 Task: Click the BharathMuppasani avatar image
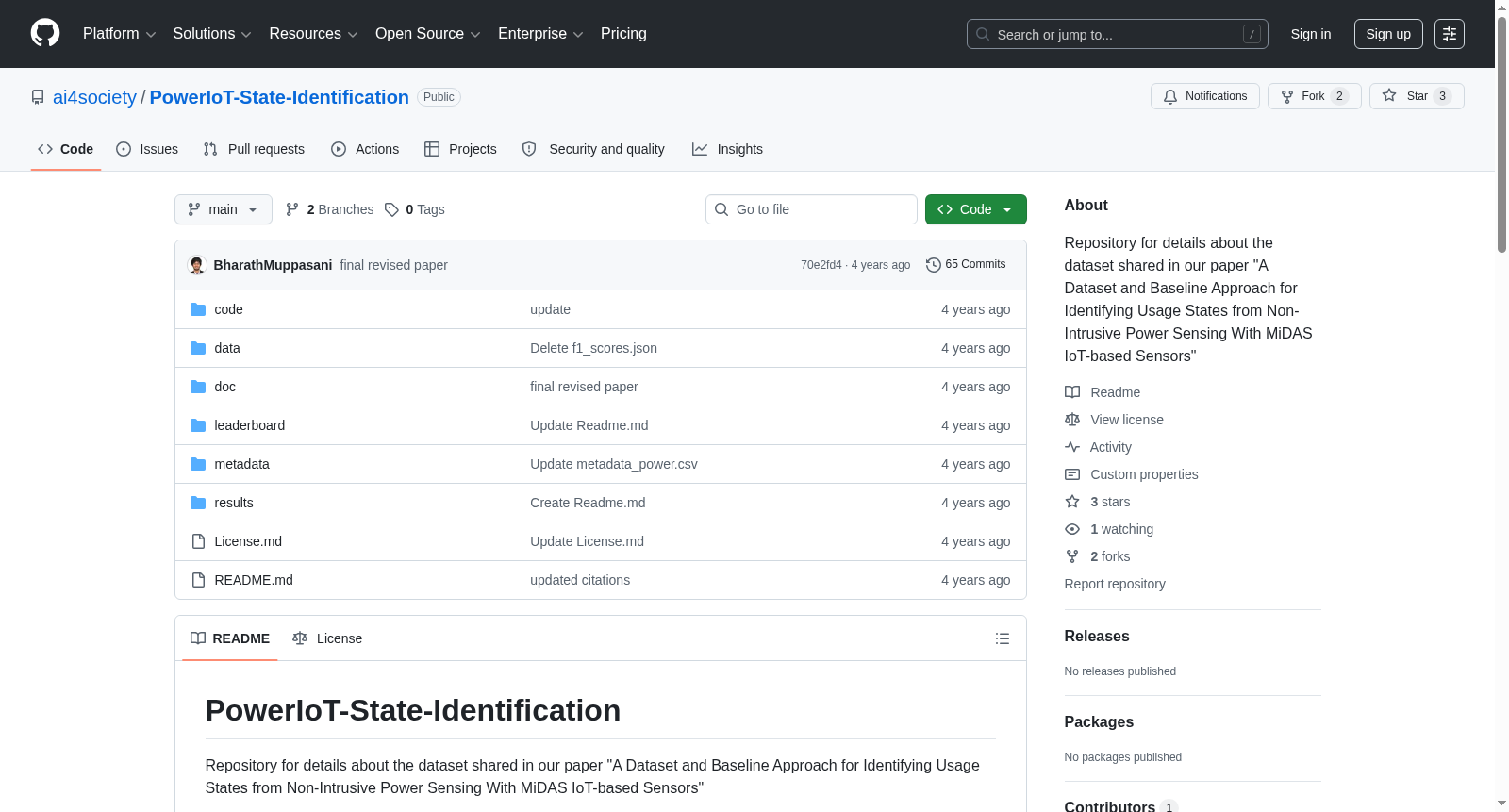click(197, 265)
